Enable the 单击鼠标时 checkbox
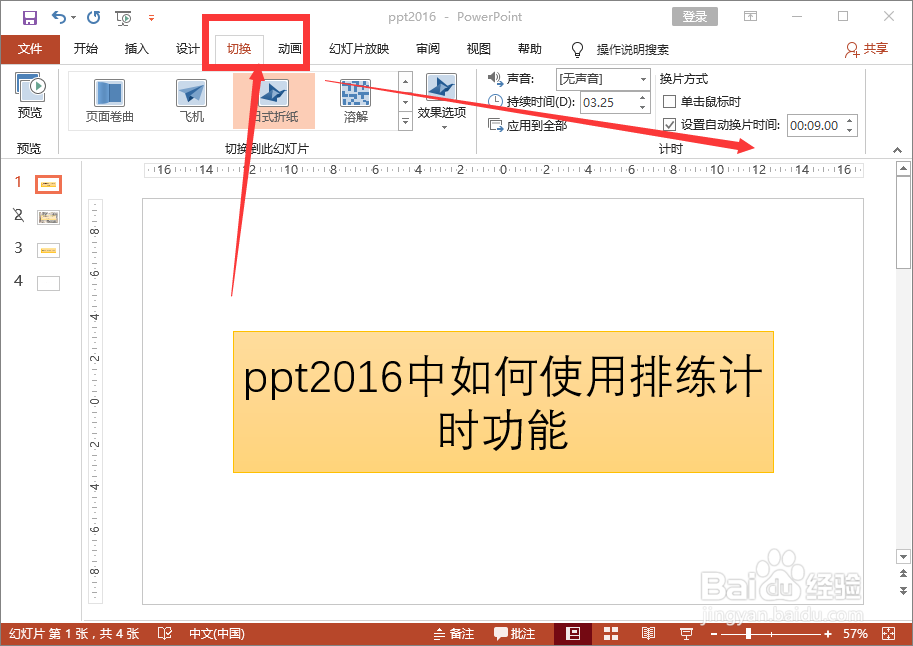Viewport: 913px width, 646px height. (670, 102)
